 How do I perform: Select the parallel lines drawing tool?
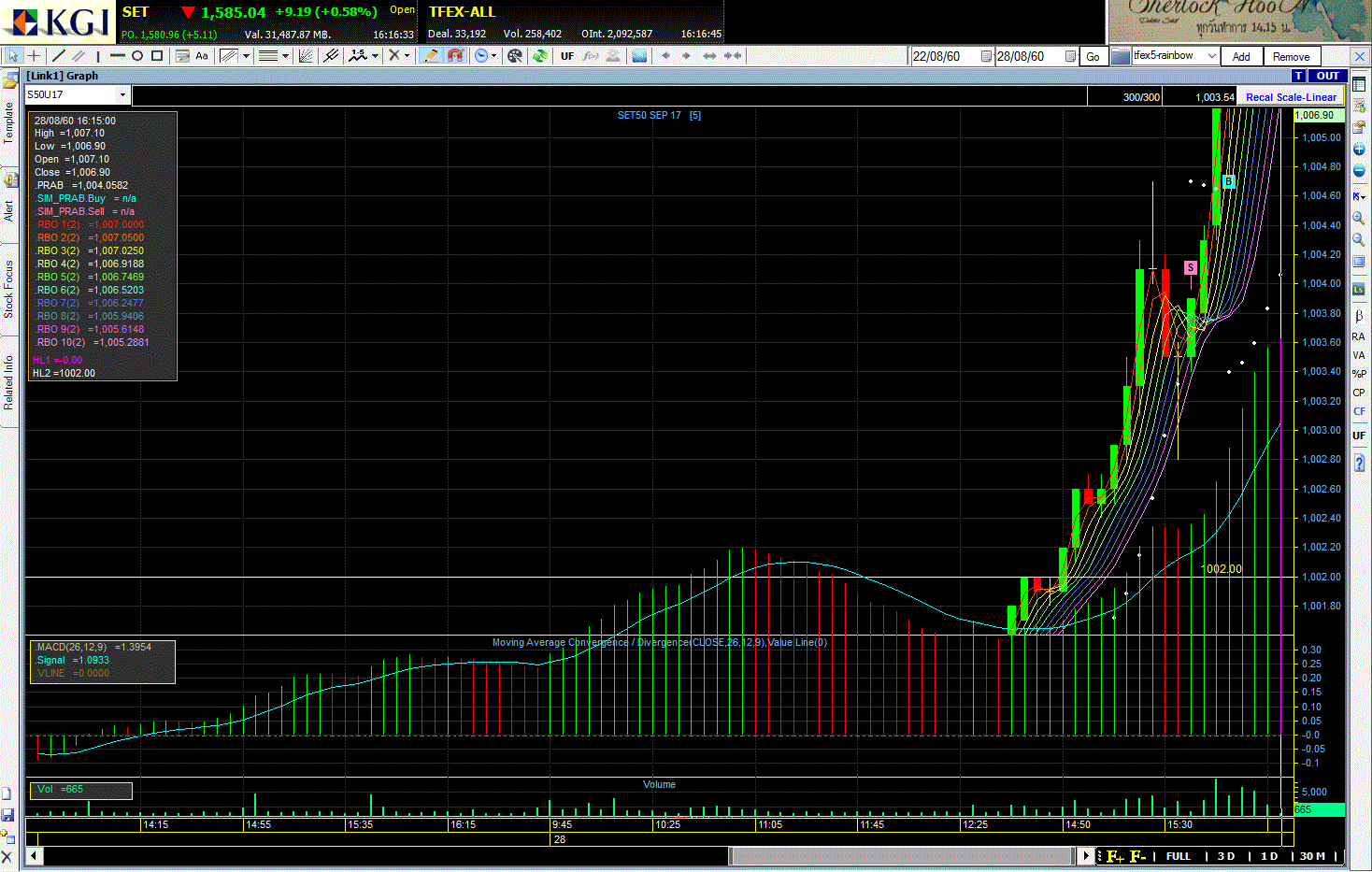tap(79, 56)
